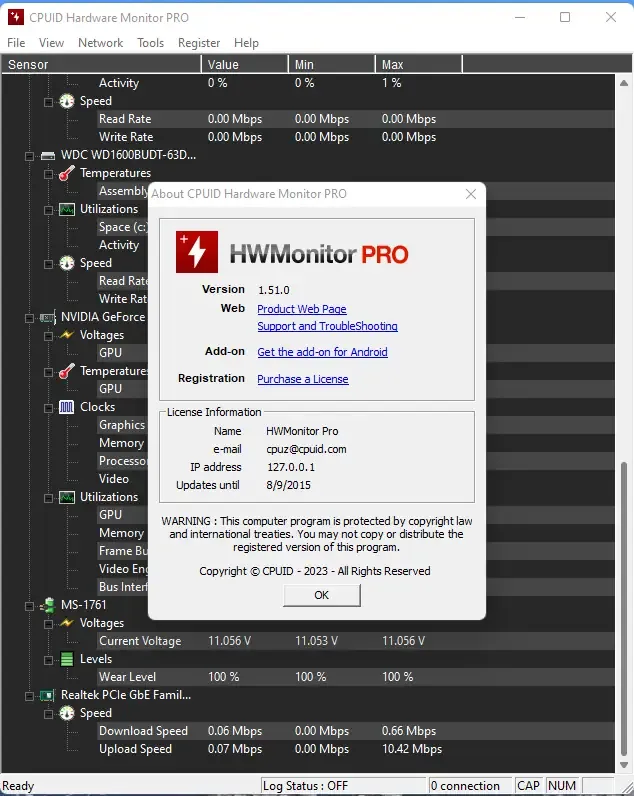This screenshot has width=634, height=796.
Task: Open the Network menu
Action: tap(101, 43)
